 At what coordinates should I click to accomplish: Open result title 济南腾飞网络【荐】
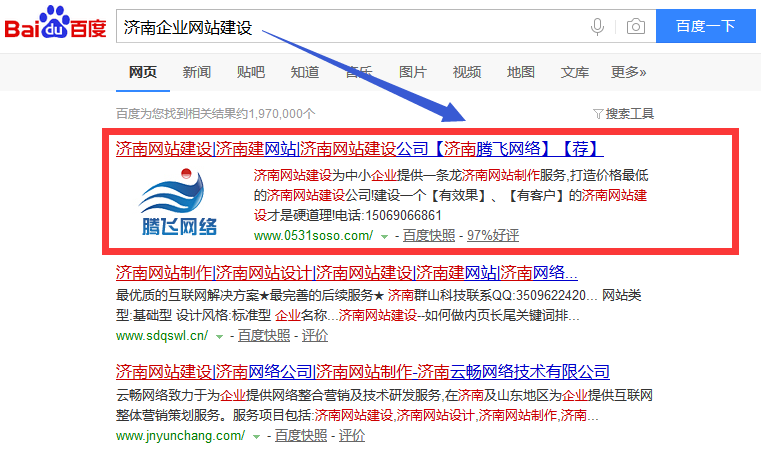tap(360, 149)
